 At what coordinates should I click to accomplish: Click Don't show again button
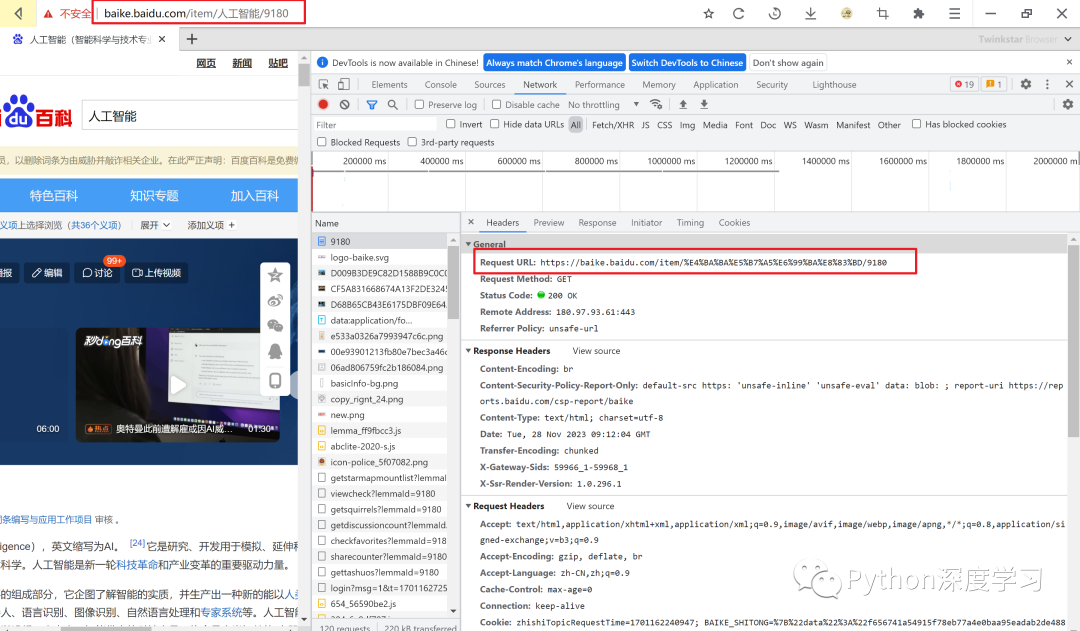pyautogui.click(x=788, y=63)
